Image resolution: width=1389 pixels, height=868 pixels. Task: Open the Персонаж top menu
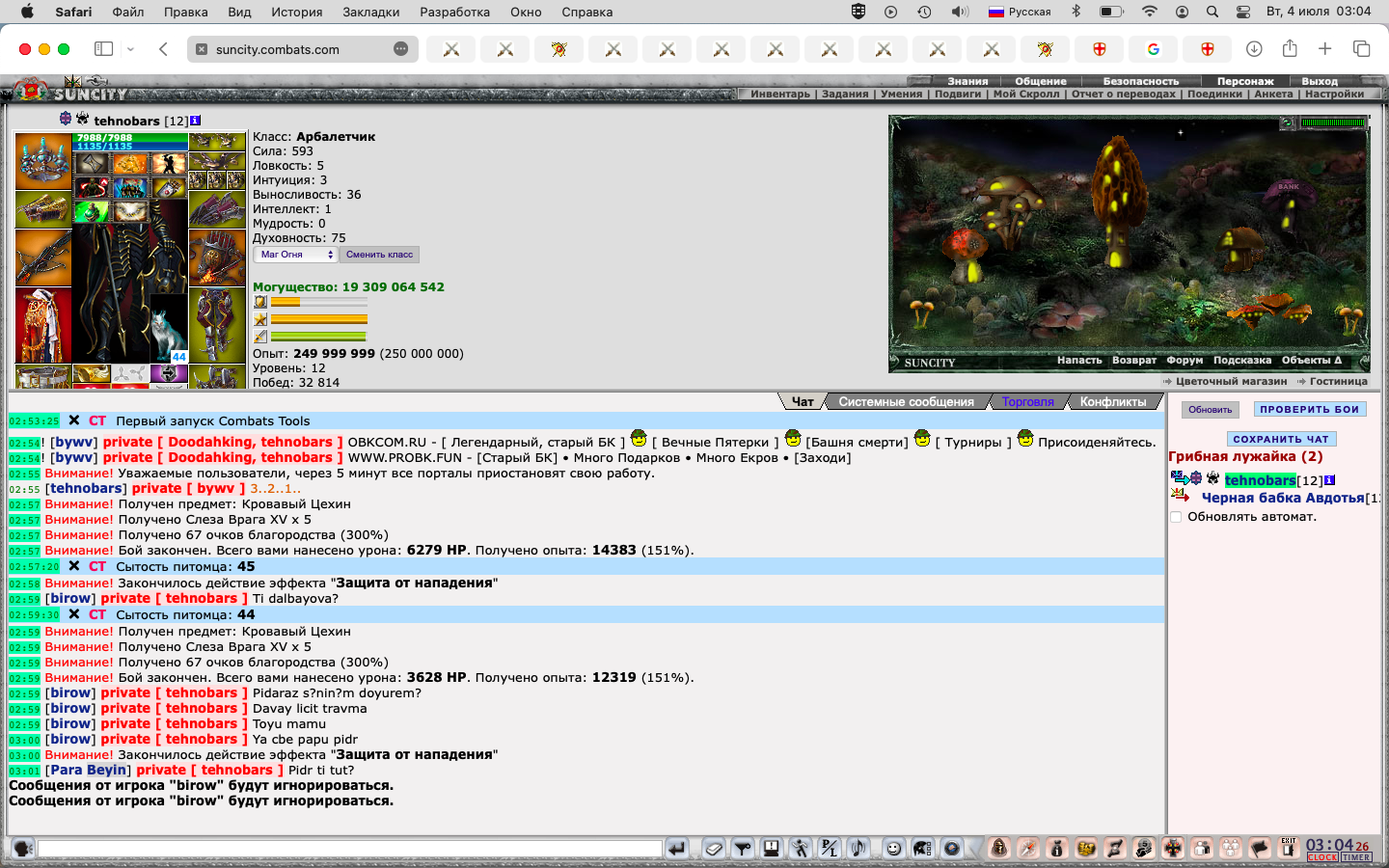click(1245, 81)
